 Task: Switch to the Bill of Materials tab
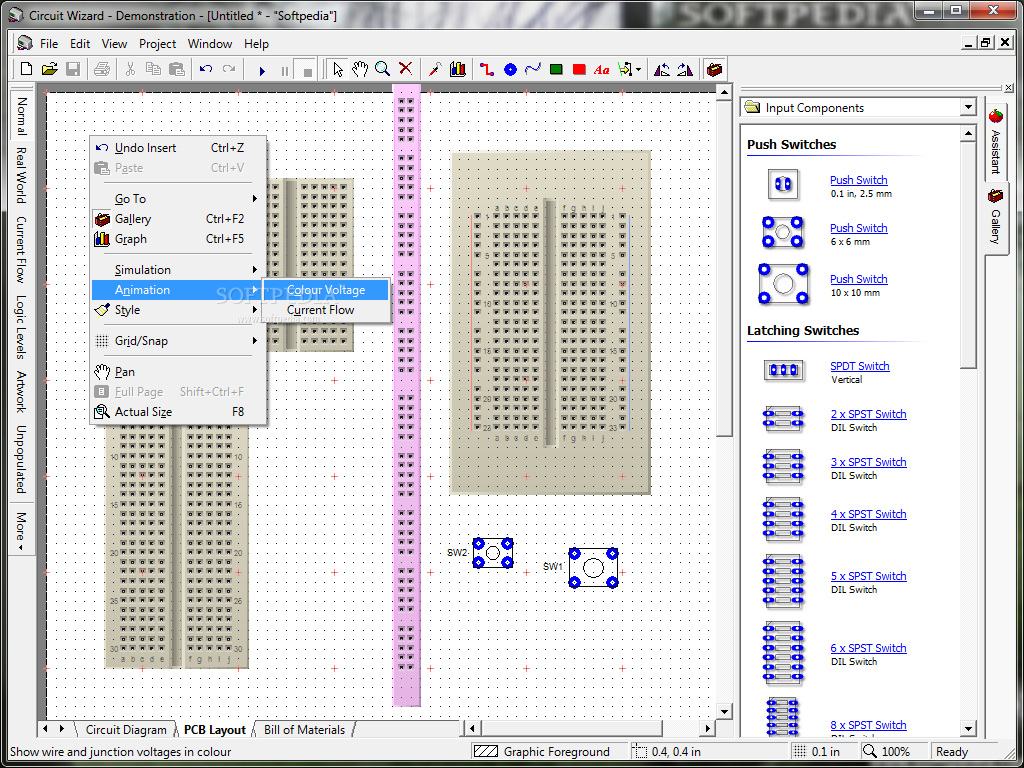point(304,729)
